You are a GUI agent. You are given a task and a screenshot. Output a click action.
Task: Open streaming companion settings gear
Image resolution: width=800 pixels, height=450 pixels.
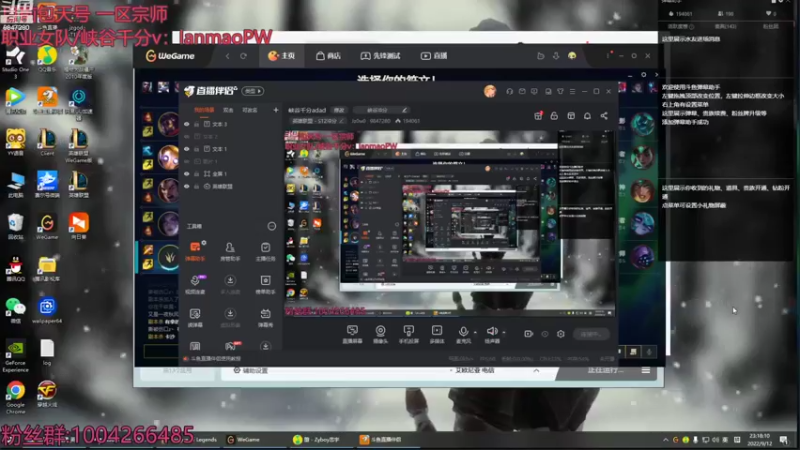tap(561, 334)
